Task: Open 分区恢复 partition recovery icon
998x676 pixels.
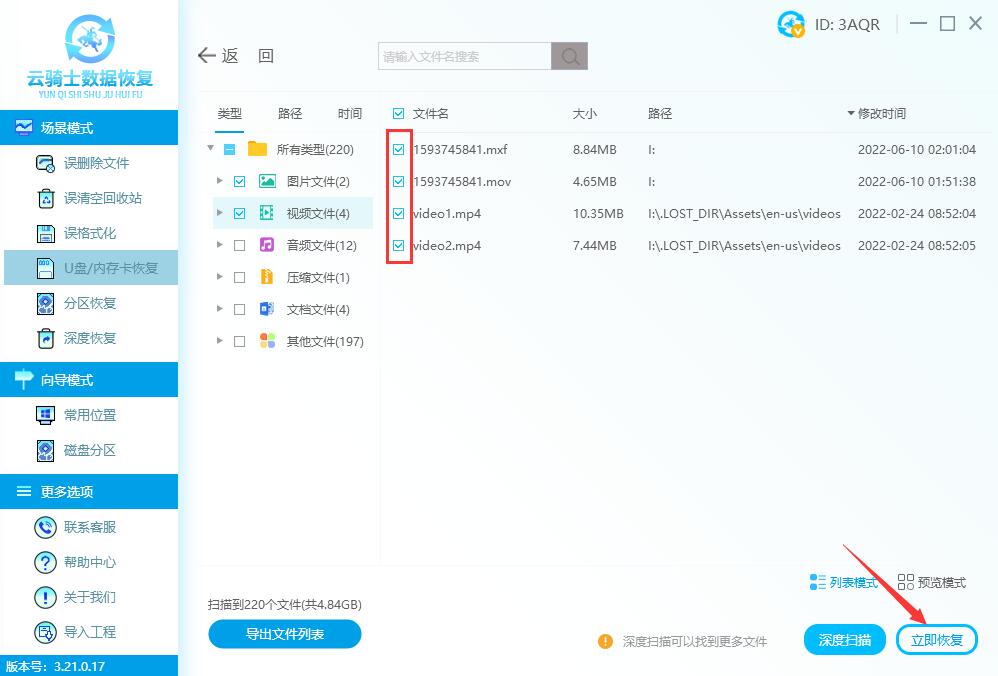Action: click(46, 304)
